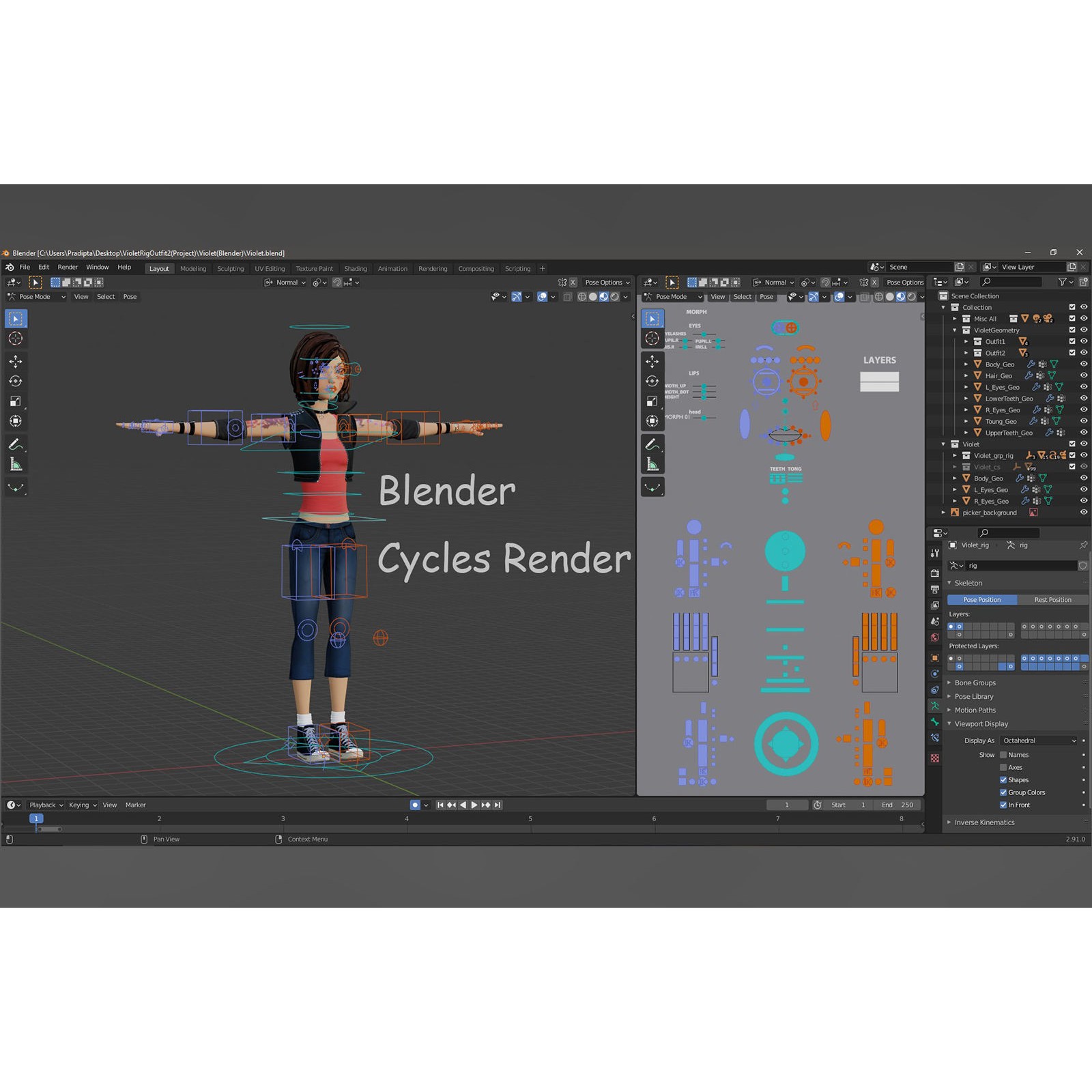Screen dimensions: 1092x1092
Task: Expand the Inverse Kinematics panel
Action: point(984,822)
